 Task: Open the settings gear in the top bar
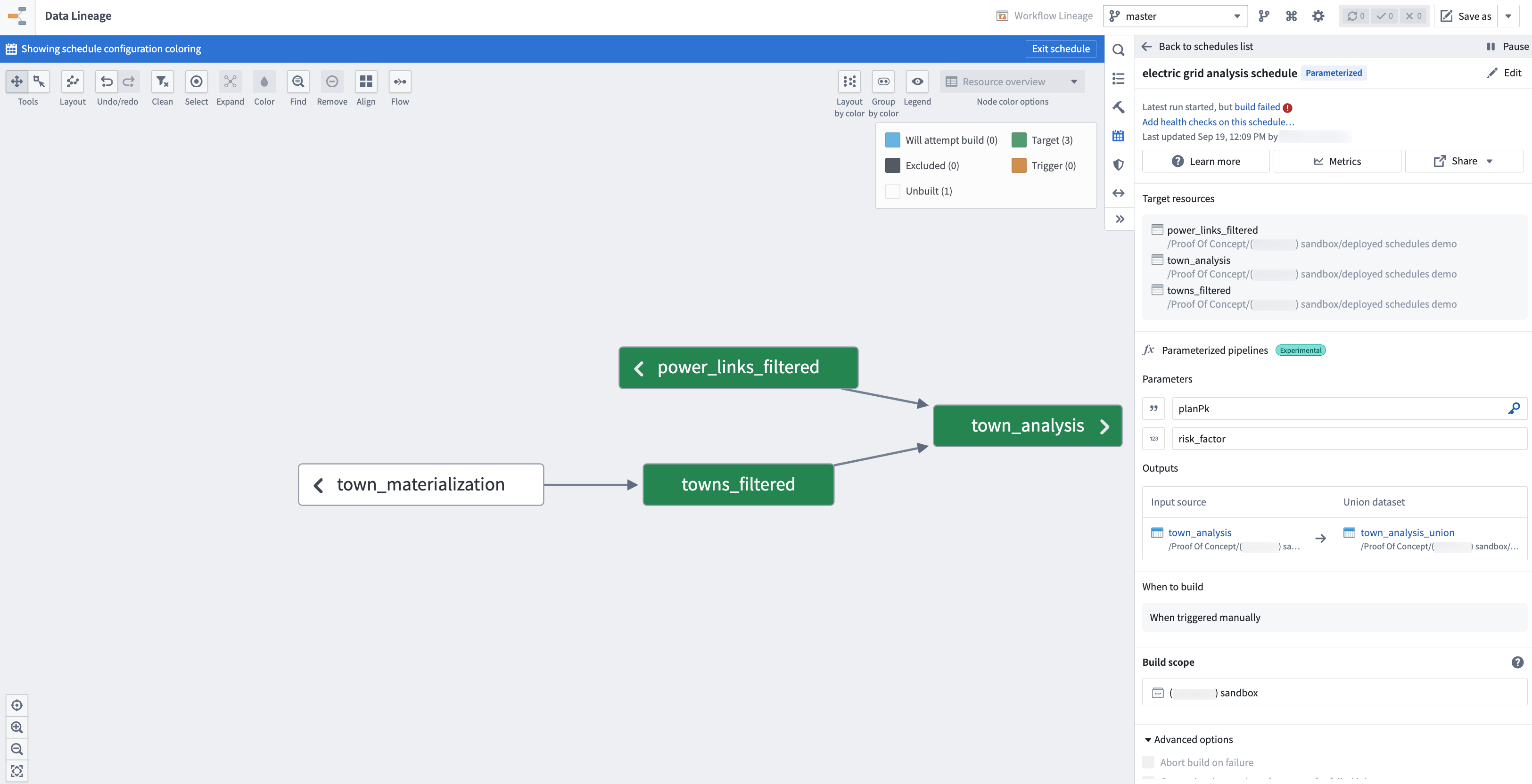click(1318, 16)
